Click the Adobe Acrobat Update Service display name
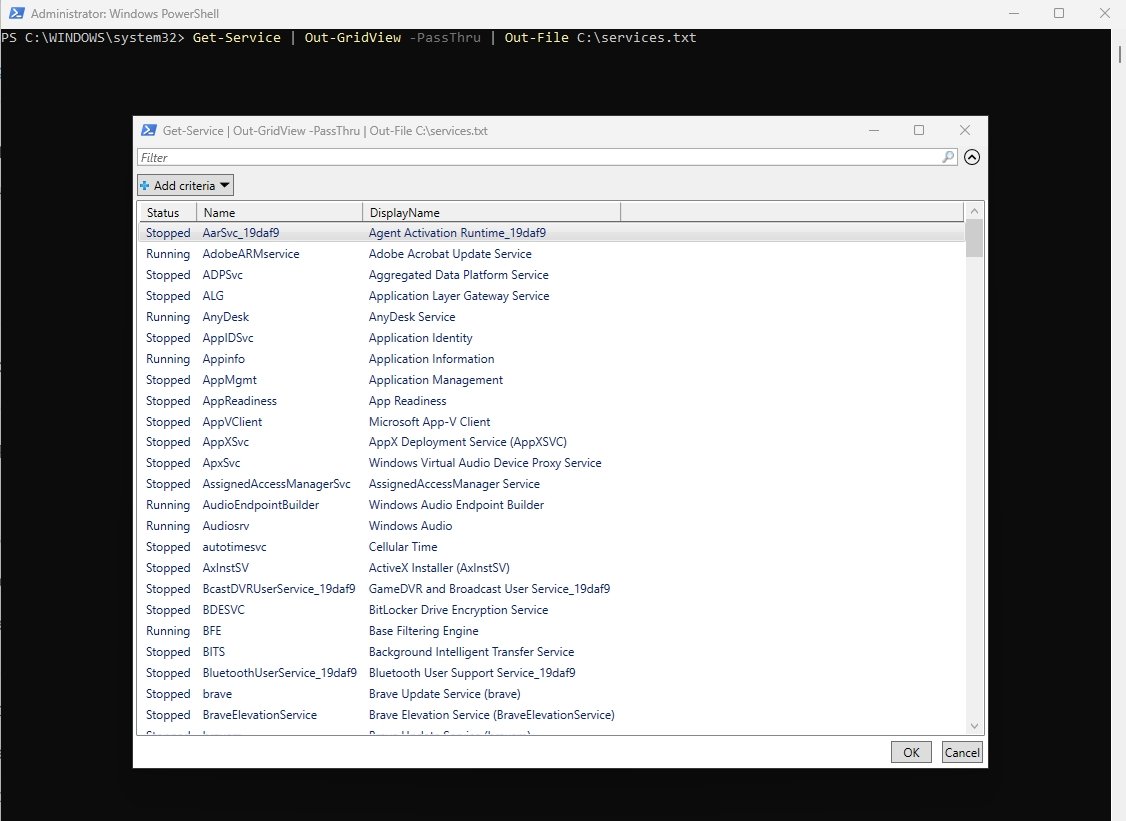1126x821 pixels. pyautogui.click(x=450, y=254)
